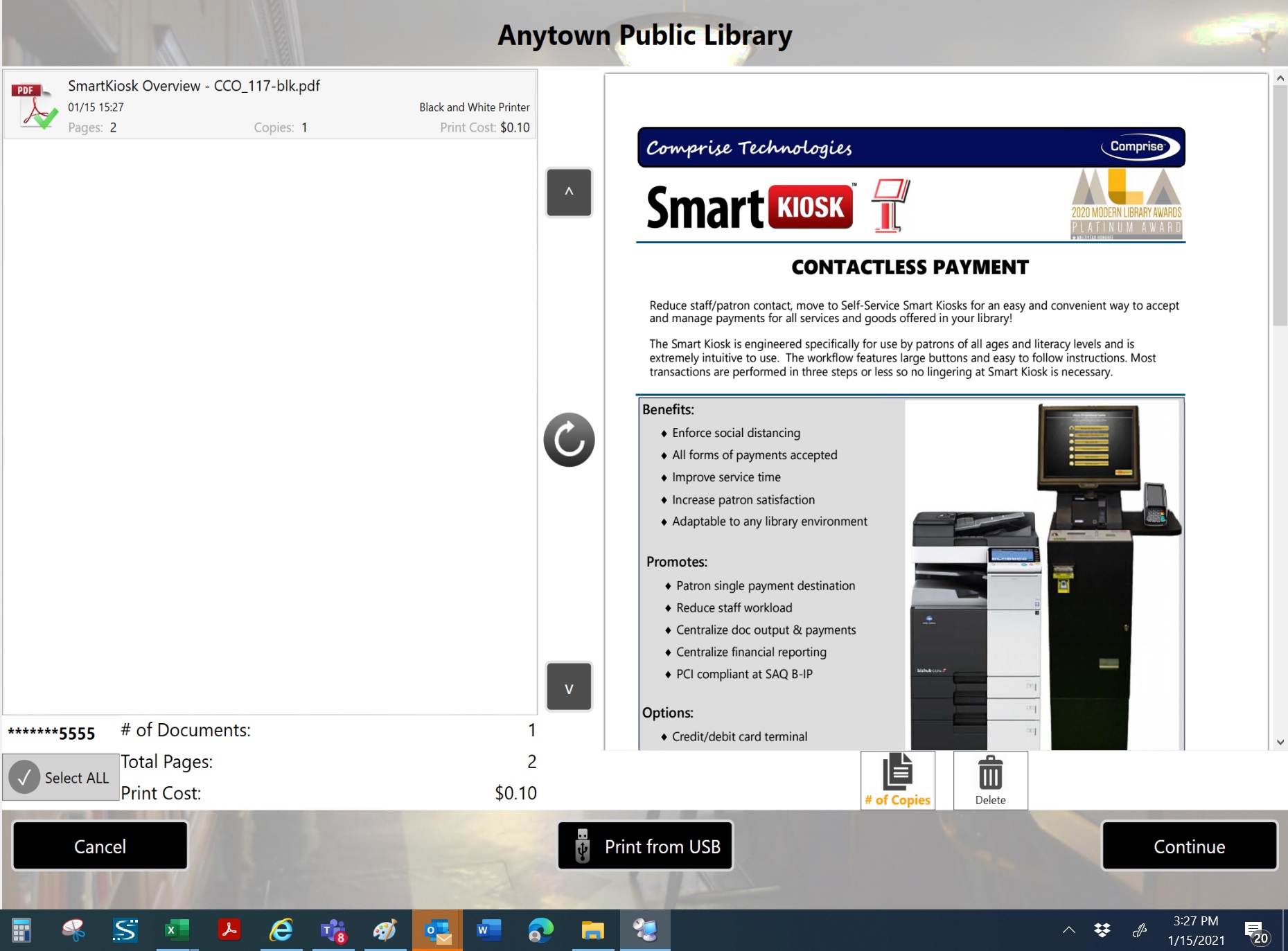Click the up chevron to view previous page
The width and height of the screenshot is (1288, 951).
(568, 193)
